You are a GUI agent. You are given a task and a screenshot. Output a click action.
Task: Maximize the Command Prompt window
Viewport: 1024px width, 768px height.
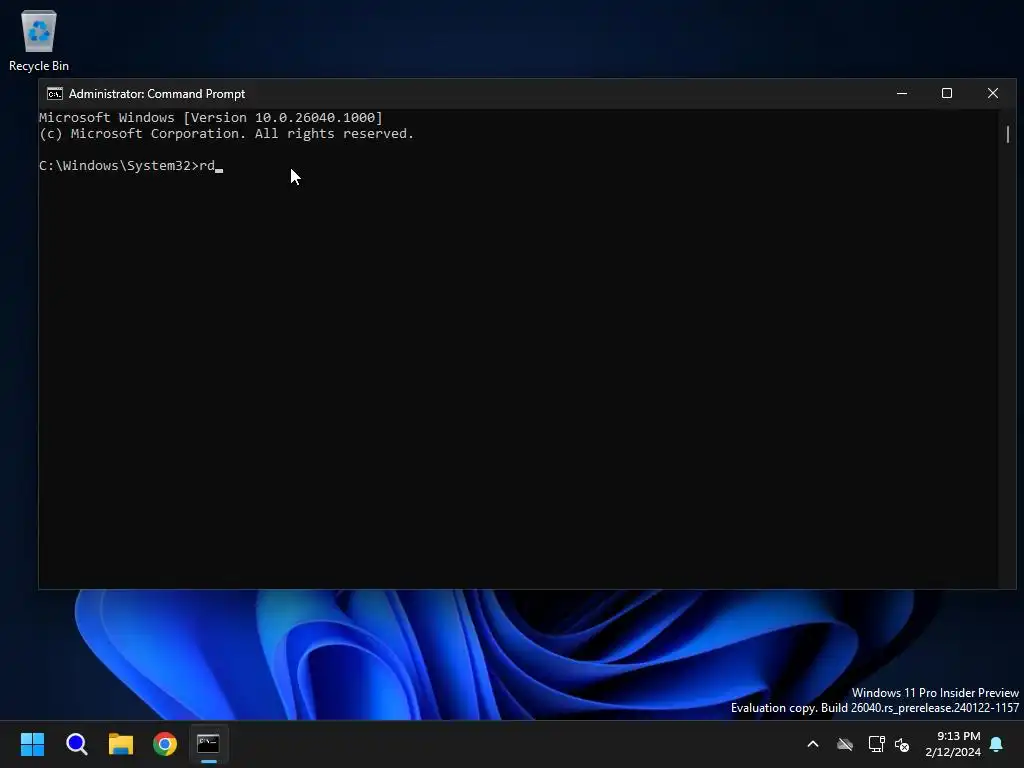tap(947, 93)
